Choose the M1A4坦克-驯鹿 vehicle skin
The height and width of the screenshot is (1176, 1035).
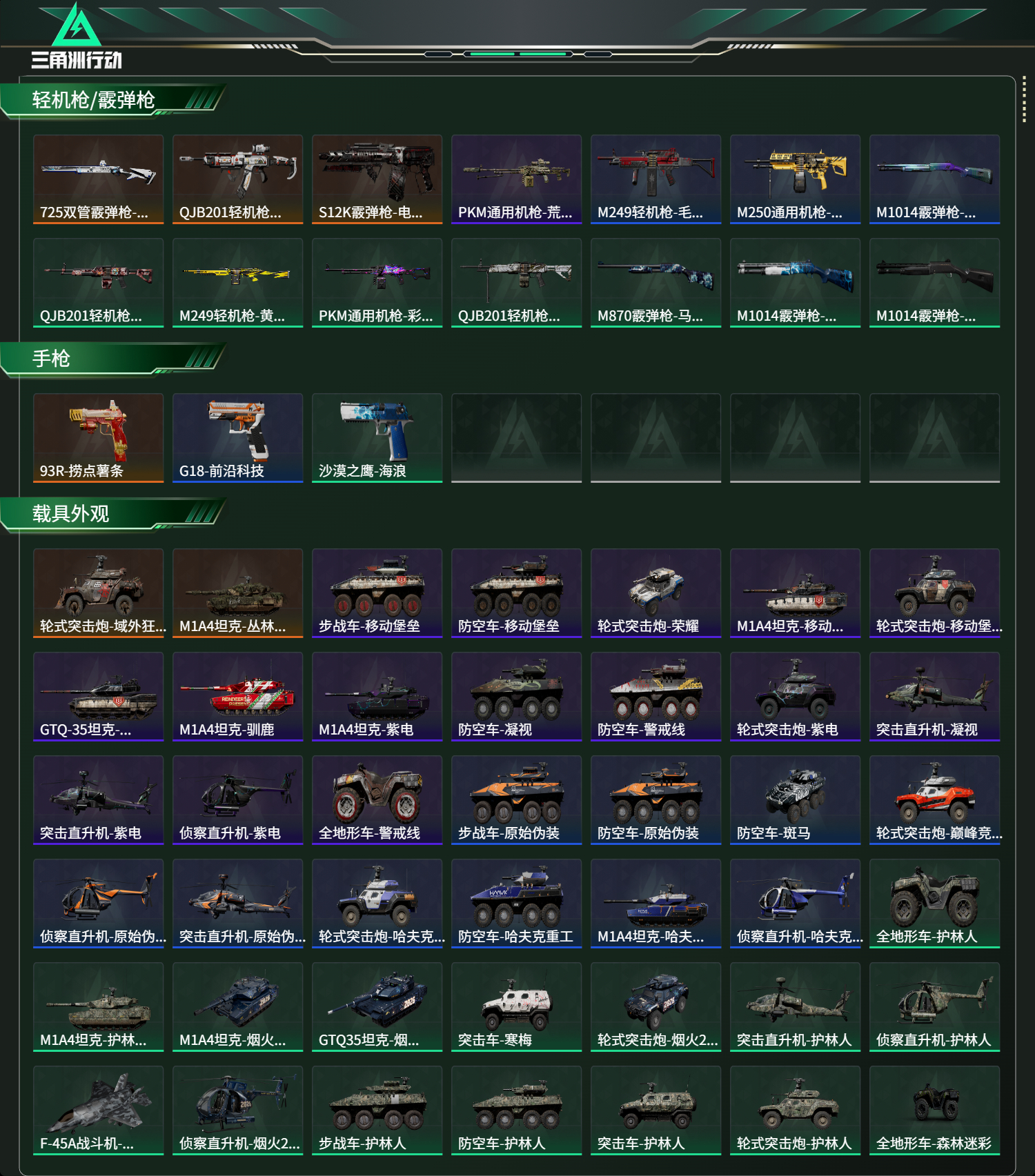click(238, 696)
